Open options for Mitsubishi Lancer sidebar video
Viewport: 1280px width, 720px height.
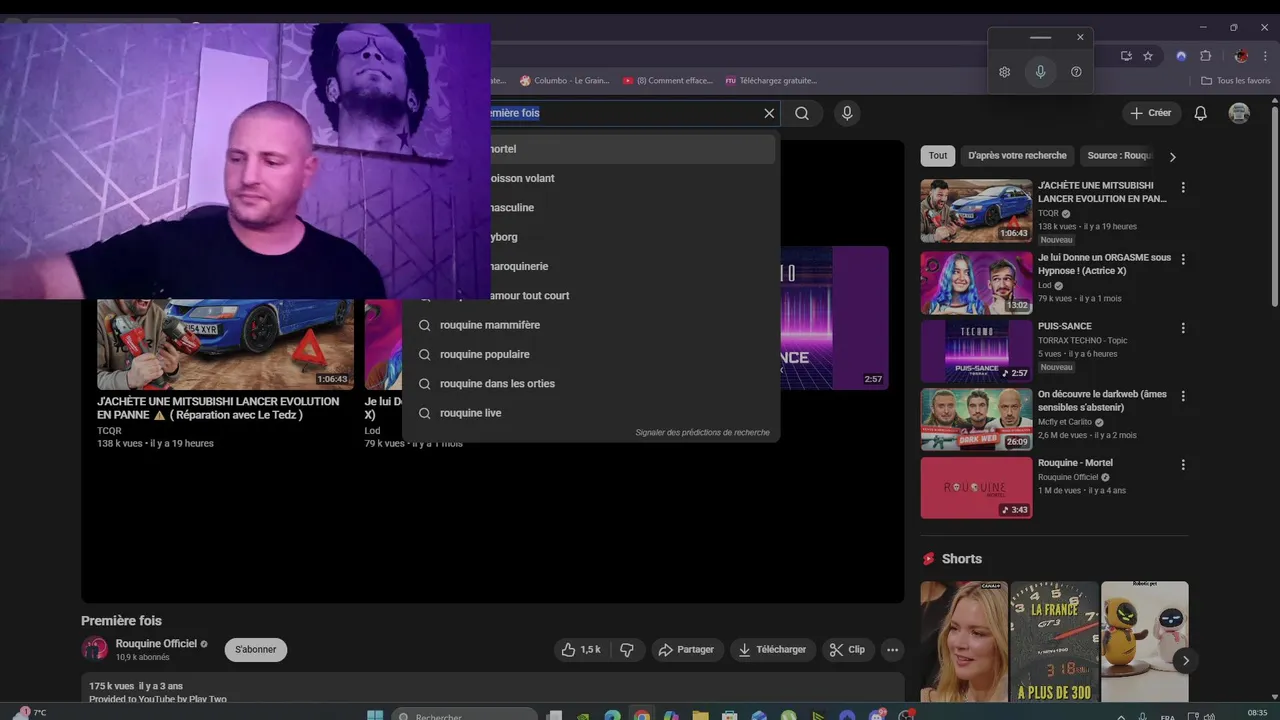pyautogui.click(x=1183, y=188)
